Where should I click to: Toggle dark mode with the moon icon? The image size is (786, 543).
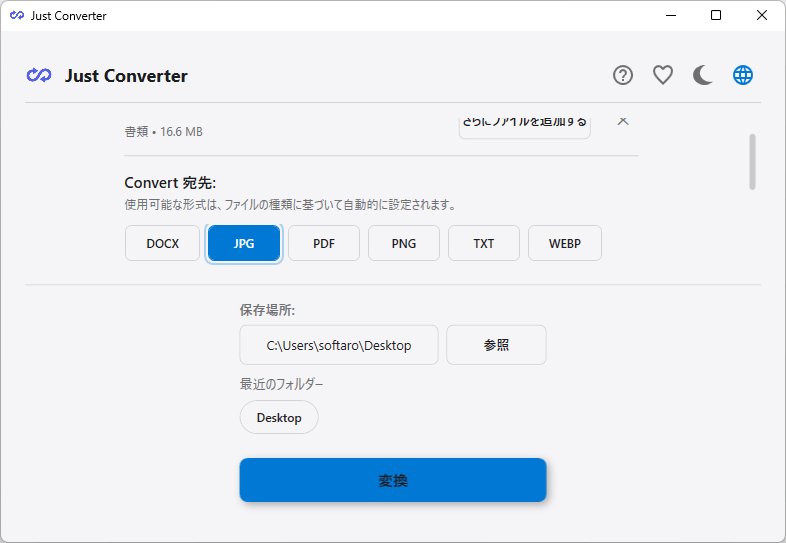point(703,75)
